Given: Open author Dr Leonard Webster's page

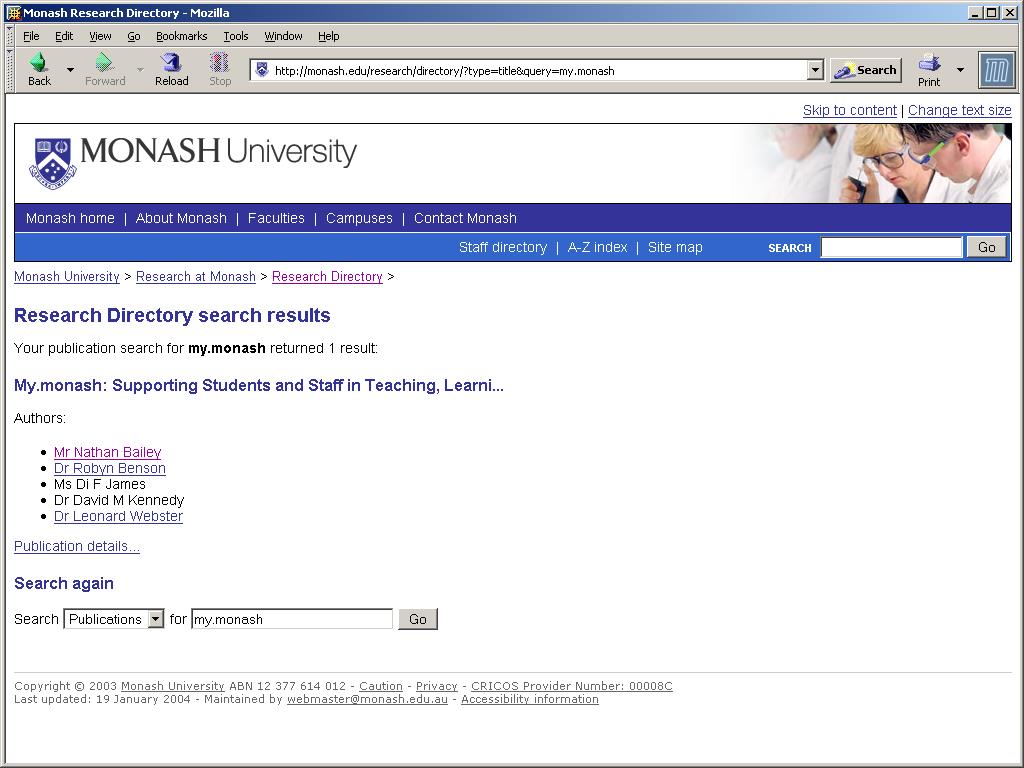Looking at the screenshot, I should [118, 516].
